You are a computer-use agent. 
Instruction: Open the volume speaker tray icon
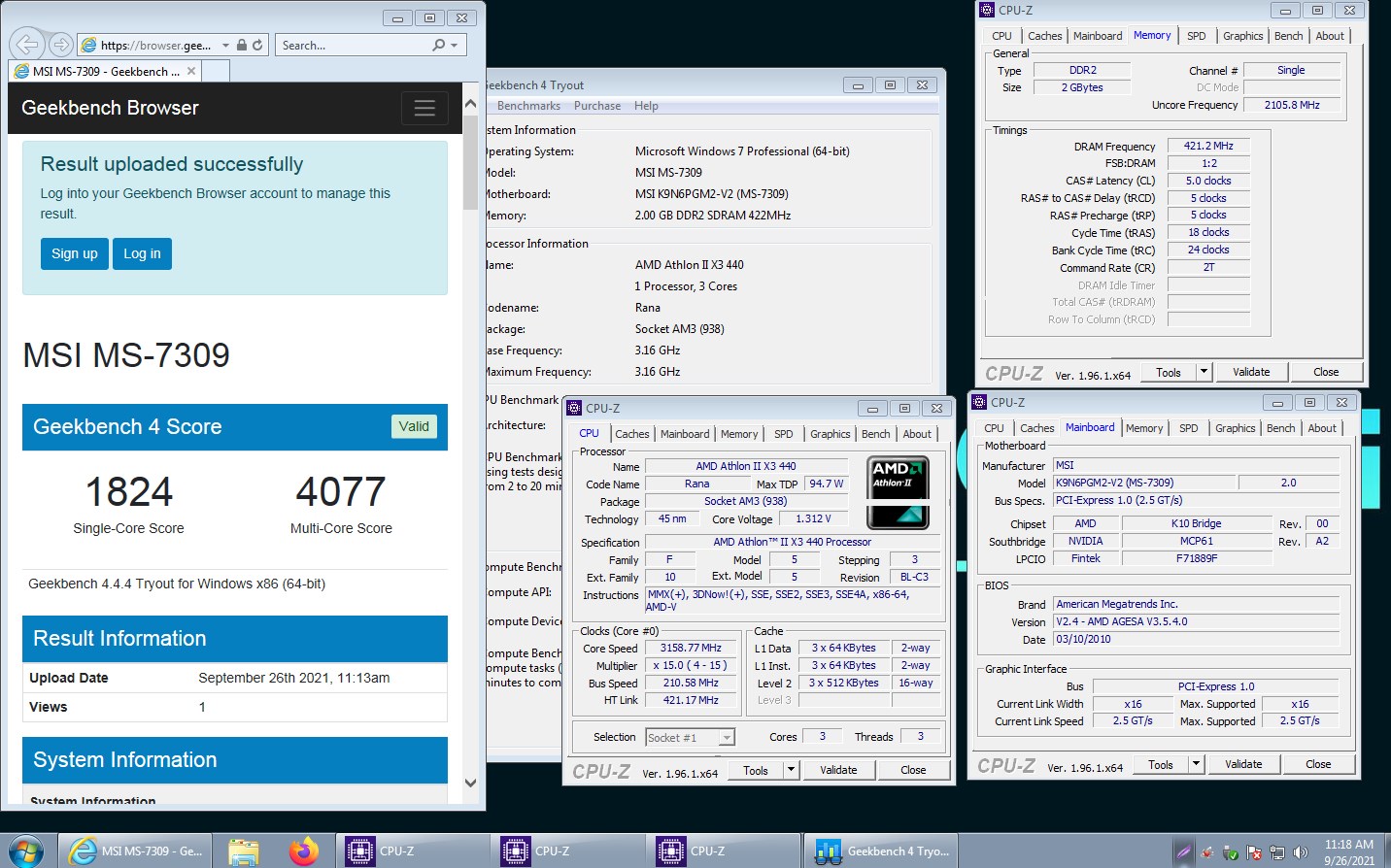pyautogui.click(x=1301, y=852)
